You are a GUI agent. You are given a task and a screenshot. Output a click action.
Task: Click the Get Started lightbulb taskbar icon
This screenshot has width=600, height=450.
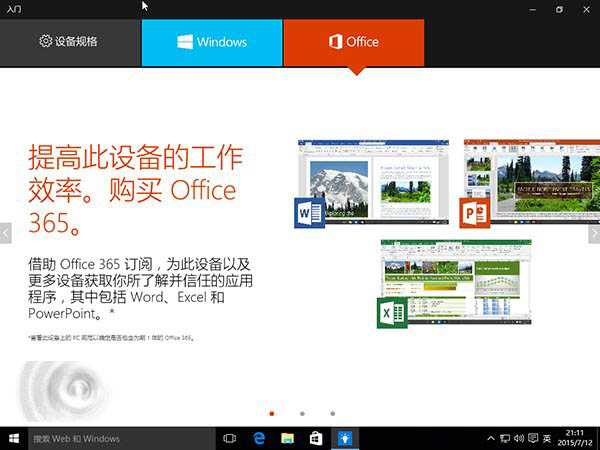345,439
